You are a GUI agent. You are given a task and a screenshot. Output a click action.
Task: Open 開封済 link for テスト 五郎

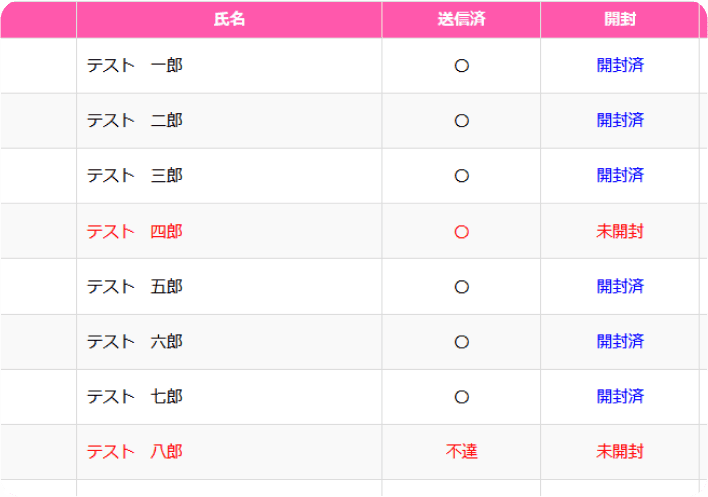620,287
